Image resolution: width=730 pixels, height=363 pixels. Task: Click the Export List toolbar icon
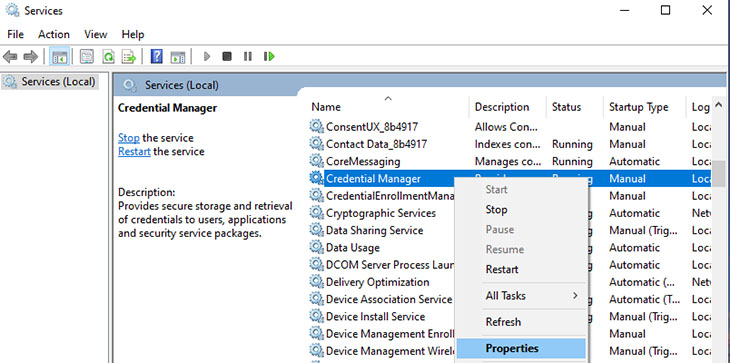(x=128, y=57)
